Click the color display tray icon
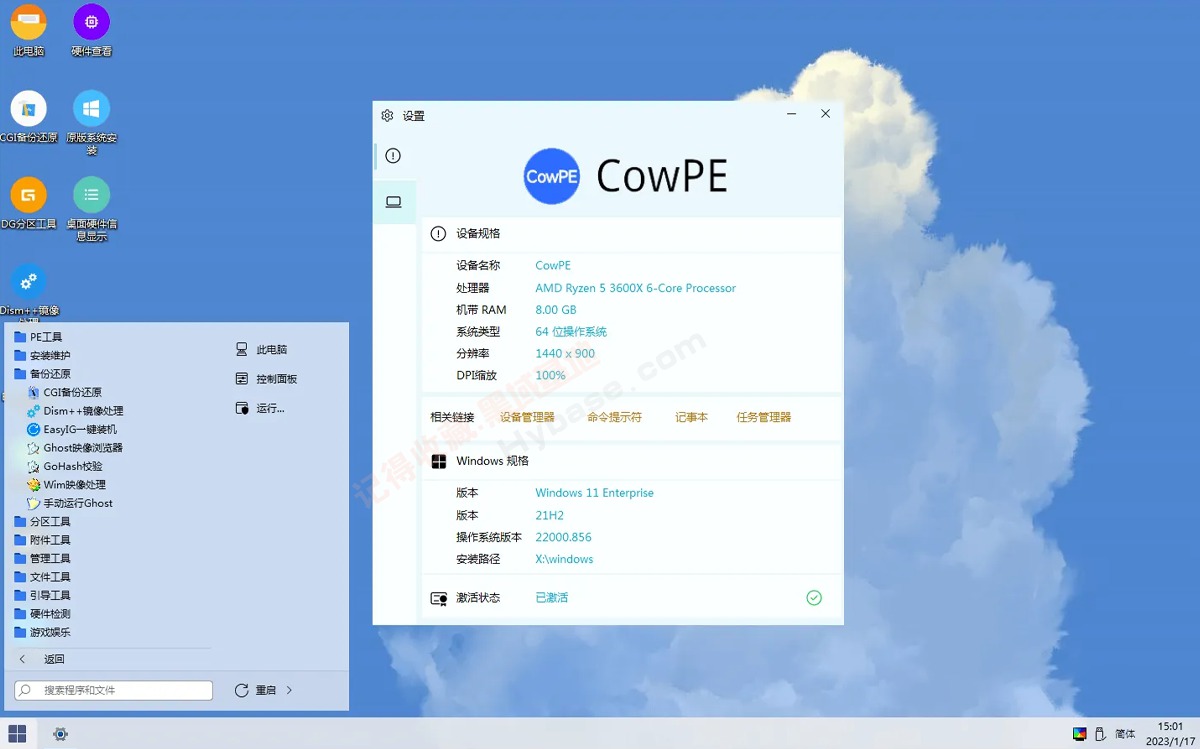The width and height of the screenshot is (1200, 749). click(1079, 734)
